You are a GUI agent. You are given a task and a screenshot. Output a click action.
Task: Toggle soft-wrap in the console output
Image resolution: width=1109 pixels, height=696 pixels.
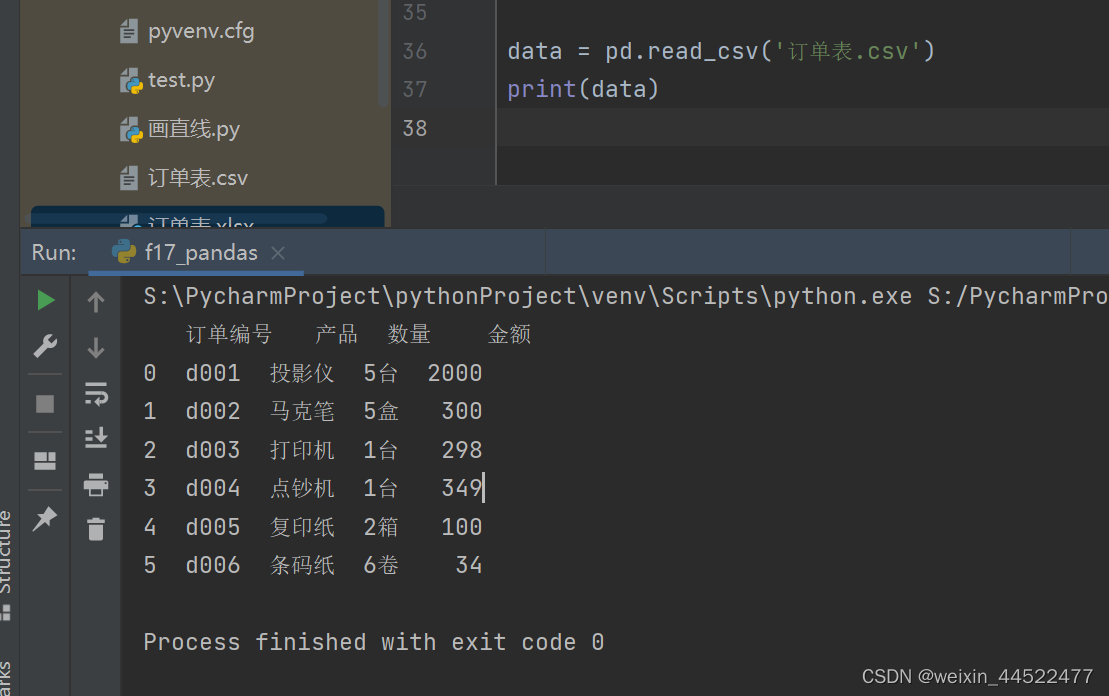point(96,393)
